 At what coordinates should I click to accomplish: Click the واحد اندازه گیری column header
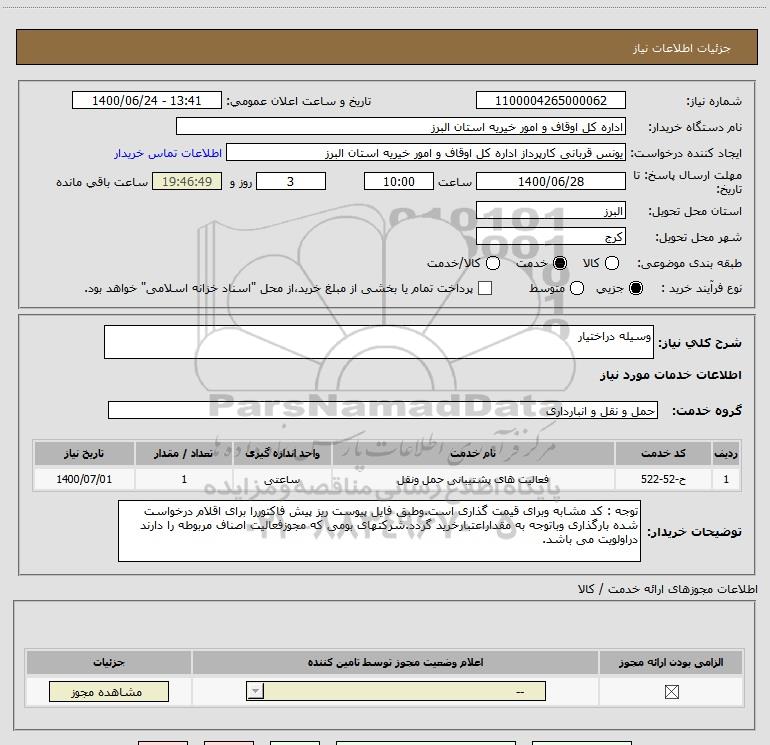tap(282, 453)
